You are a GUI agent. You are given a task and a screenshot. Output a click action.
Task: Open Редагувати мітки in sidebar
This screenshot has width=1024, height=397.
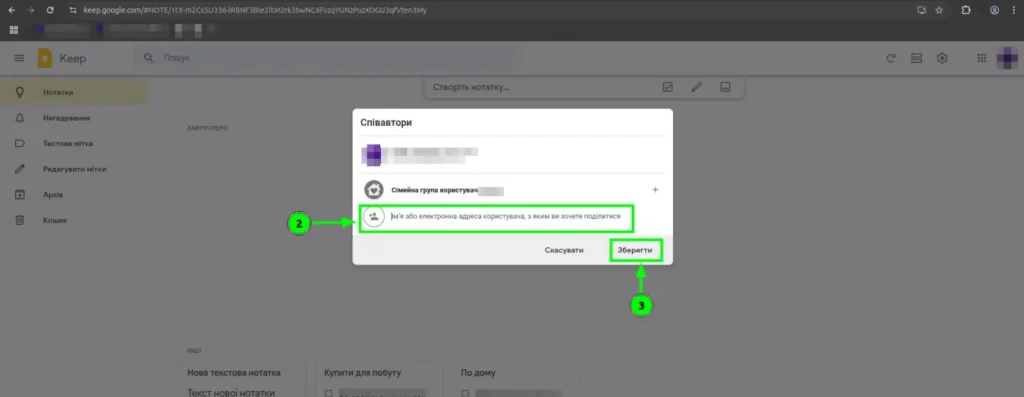pyautogui.click(x=74, y=169)
